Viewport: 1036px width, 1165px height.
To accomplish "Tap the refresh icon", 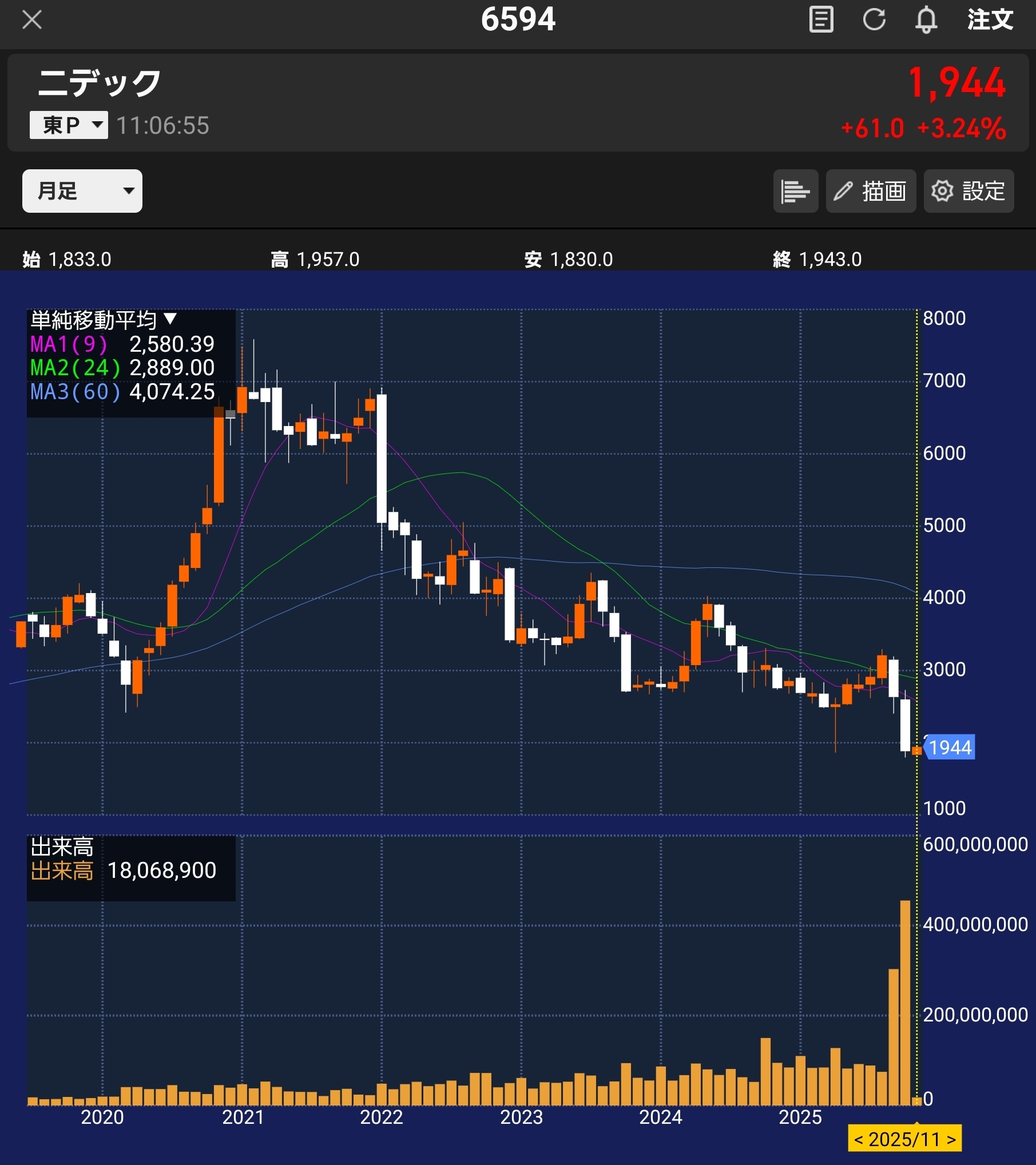I will coord(874,20).
